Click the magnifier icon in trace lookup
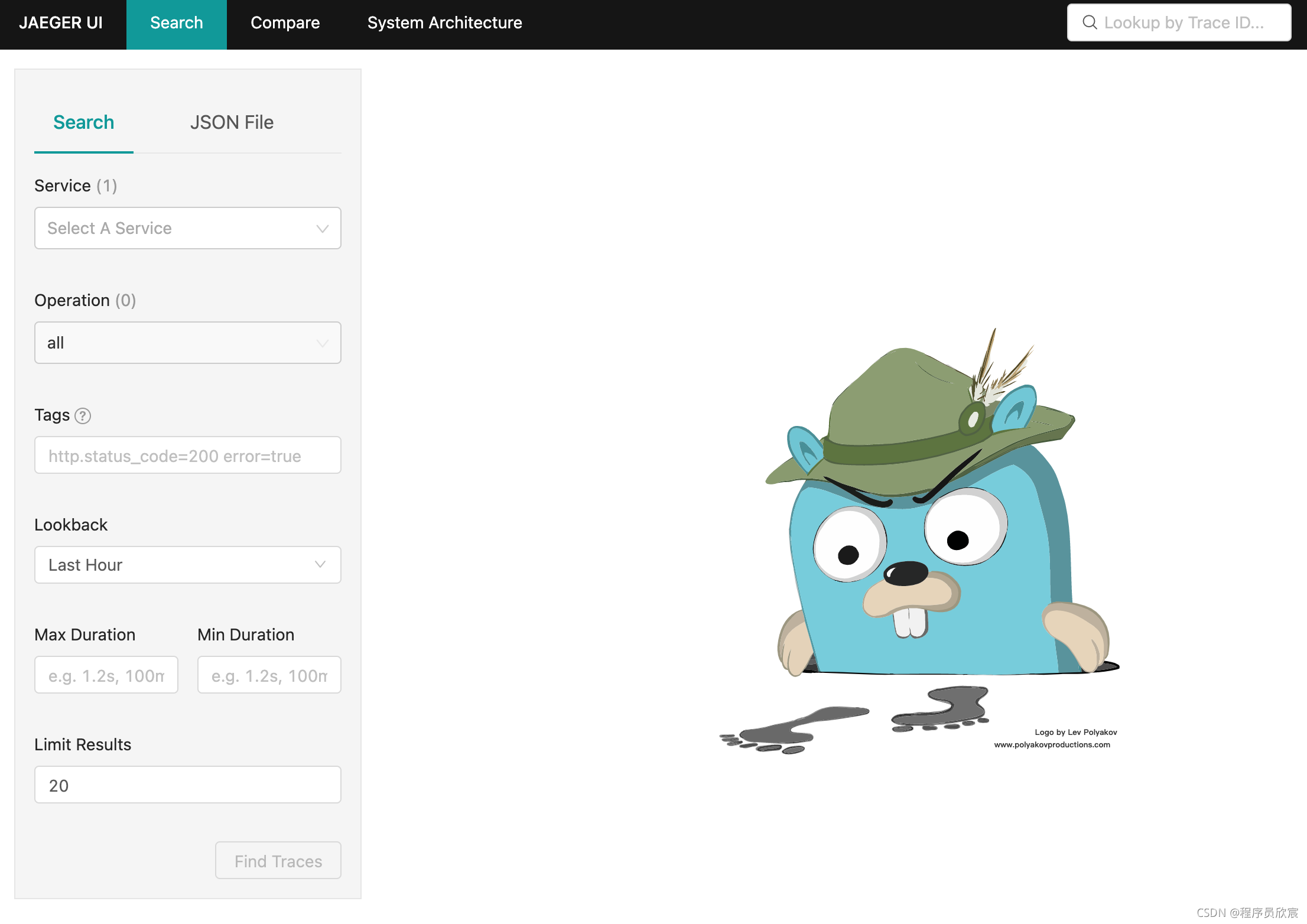The image size is (1307, 924). (x=1090, y=22)
